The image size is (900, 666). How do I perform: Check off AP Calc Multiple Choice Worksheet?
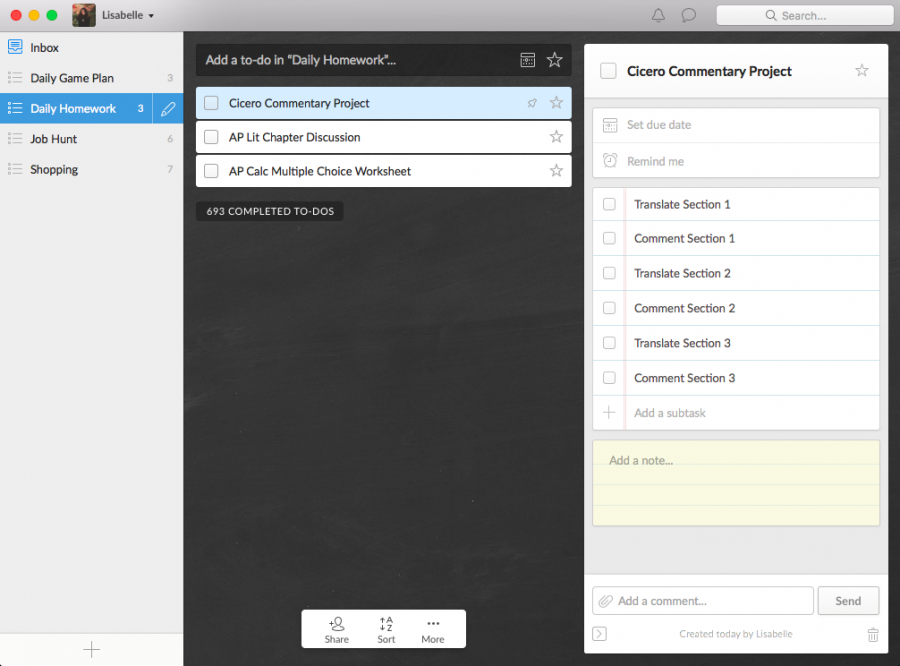click(x=211, y=171)
